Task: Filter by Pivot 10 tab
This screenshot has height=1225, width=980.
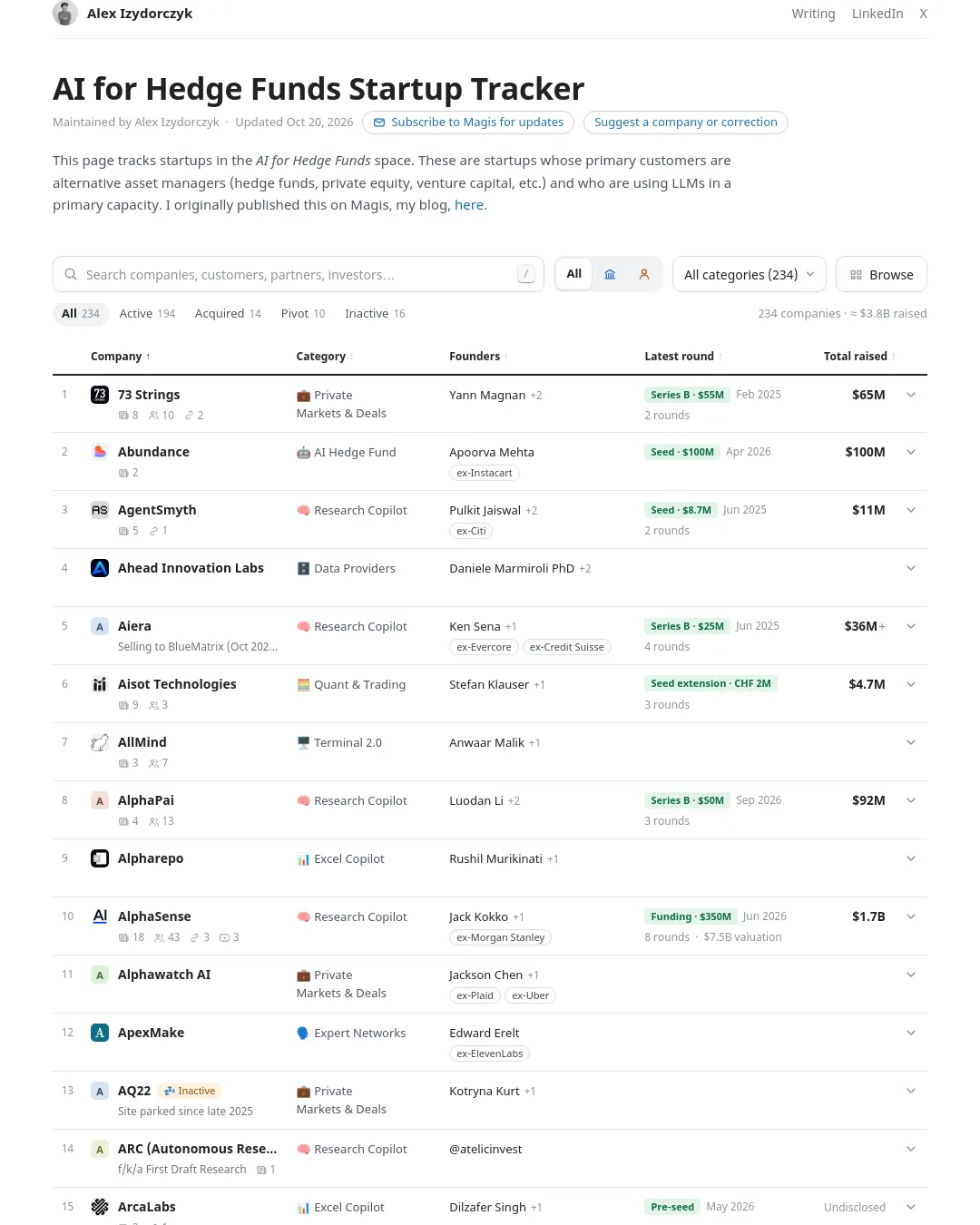Action: (303, 314)
